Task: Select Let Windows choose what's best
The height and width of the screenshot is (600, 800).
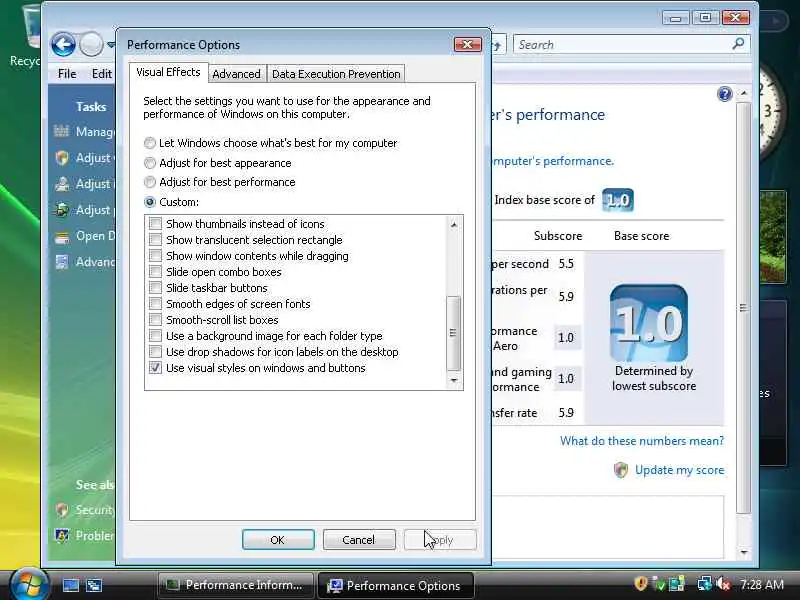Action: click(x=149, y=143)
